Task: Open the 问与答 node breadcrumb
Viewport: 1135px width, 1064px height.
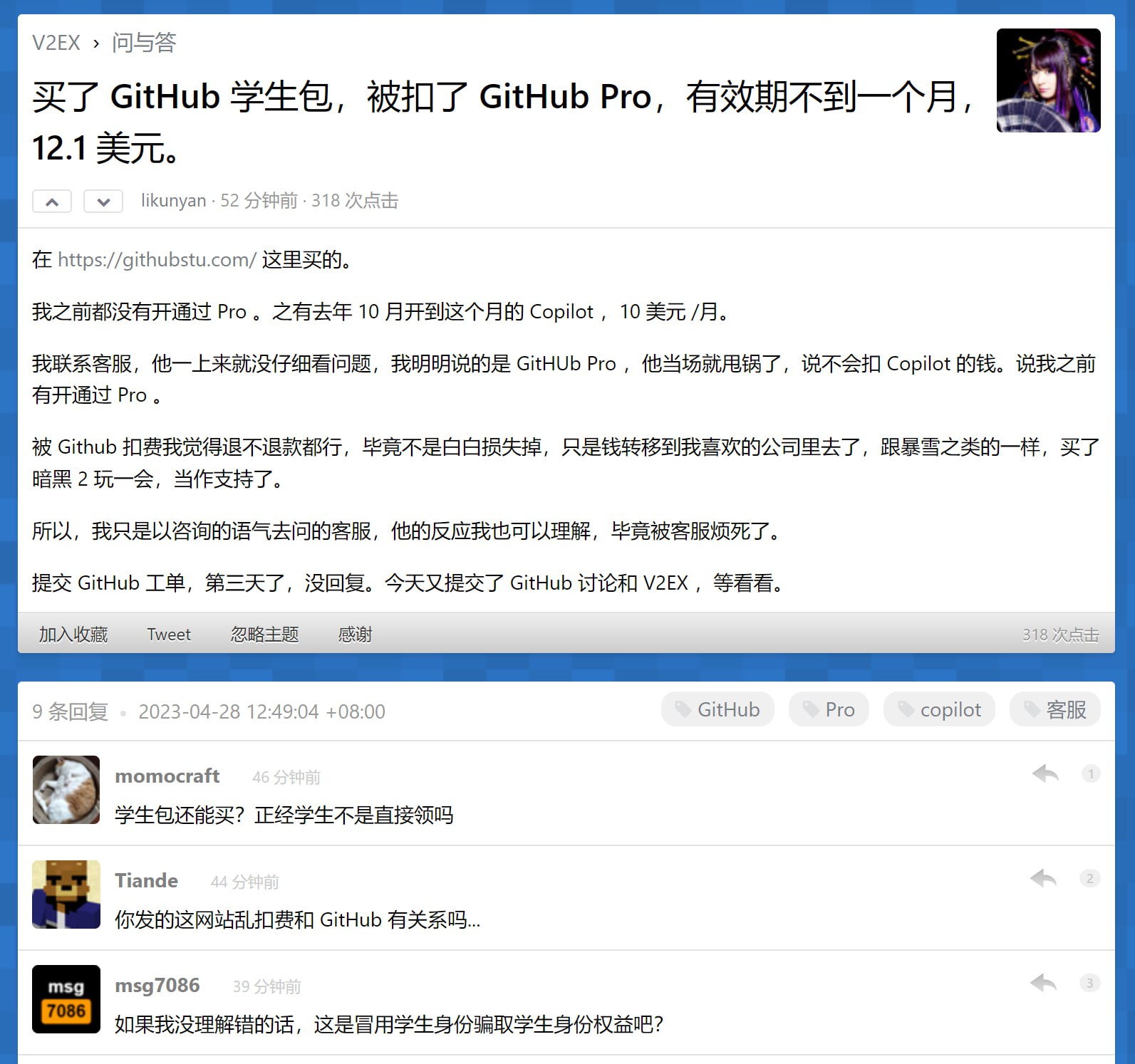Action: (x=144, y=43)
